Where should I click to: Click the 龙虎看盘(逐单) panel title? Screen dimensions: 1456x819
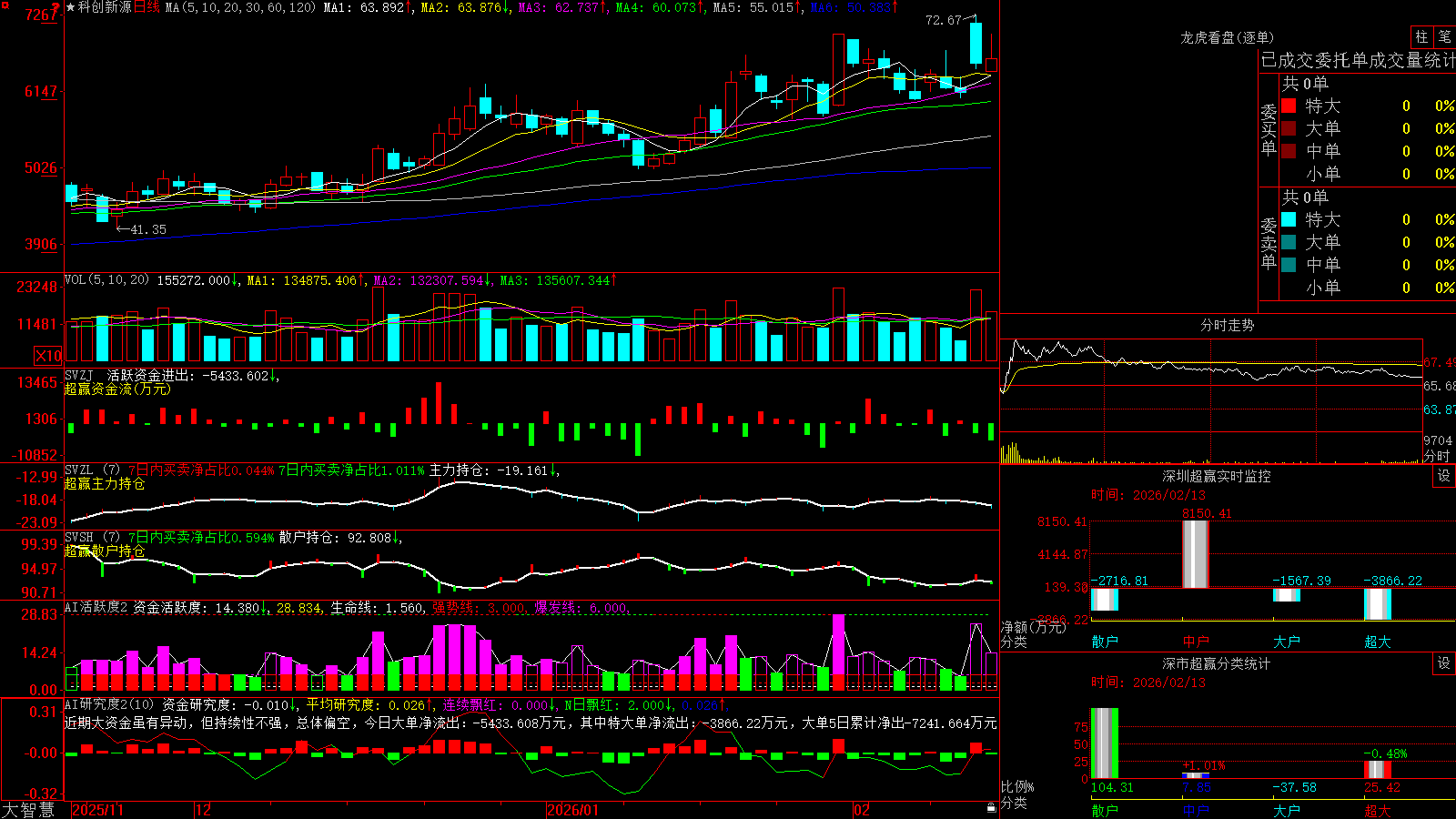pyautogui.click(x=1227, y=37)
